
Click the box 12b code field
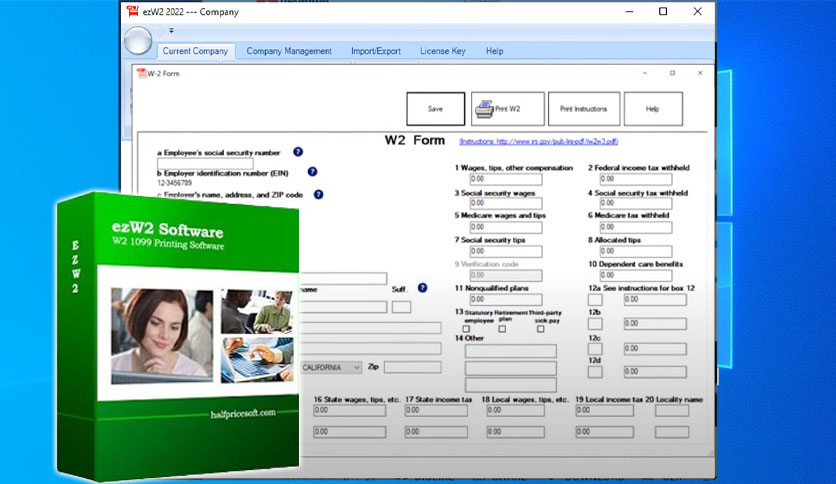click(x=595, y=324)
